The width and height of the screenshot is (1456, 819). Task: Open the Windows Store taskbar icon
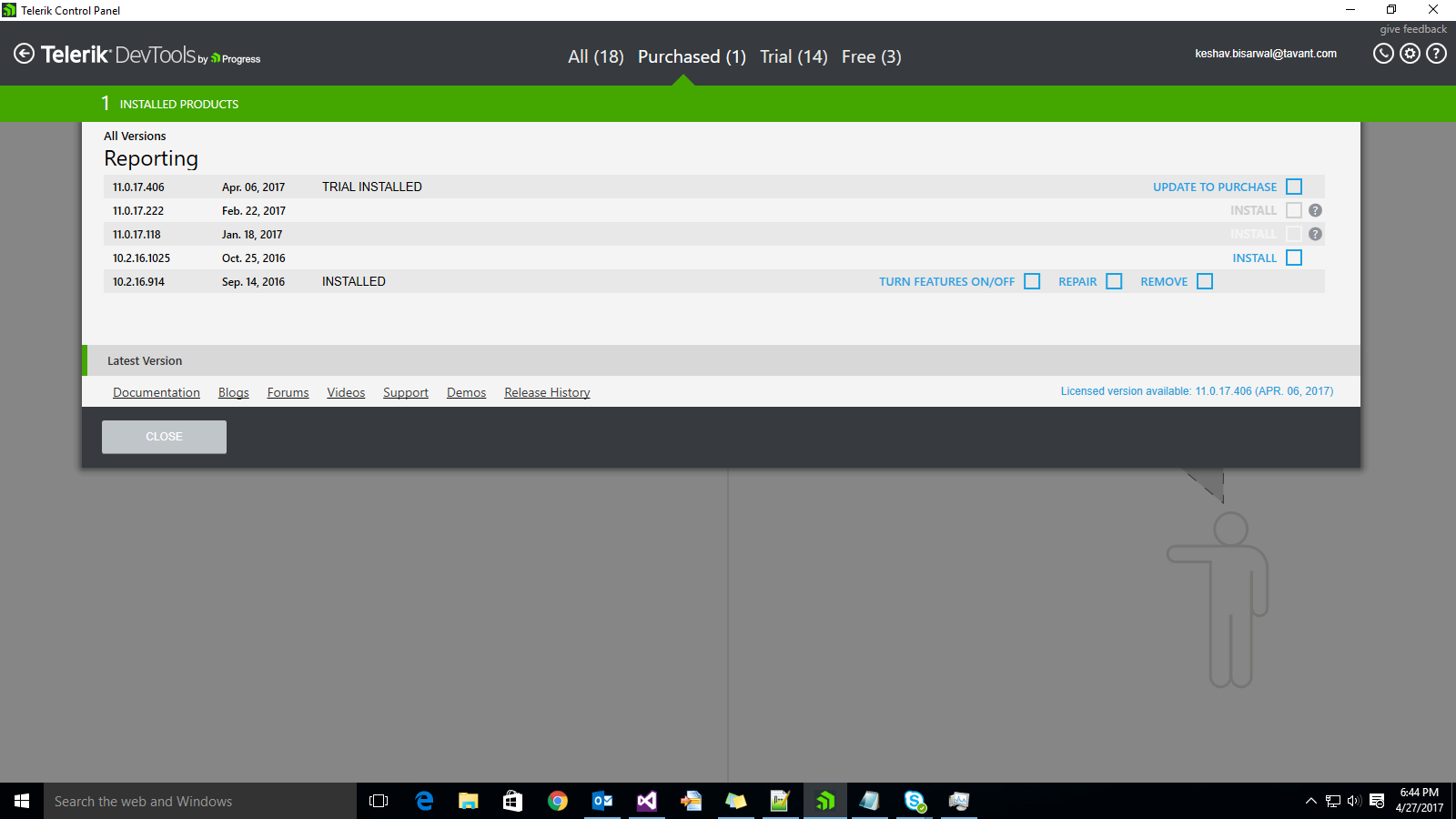513,801
